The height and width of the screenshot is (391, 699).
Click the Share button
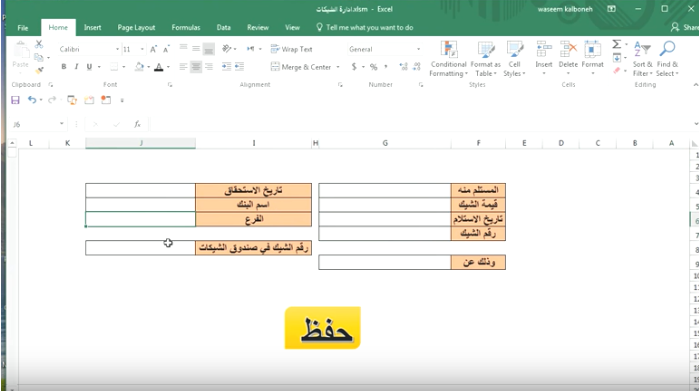tap(685, 28)
